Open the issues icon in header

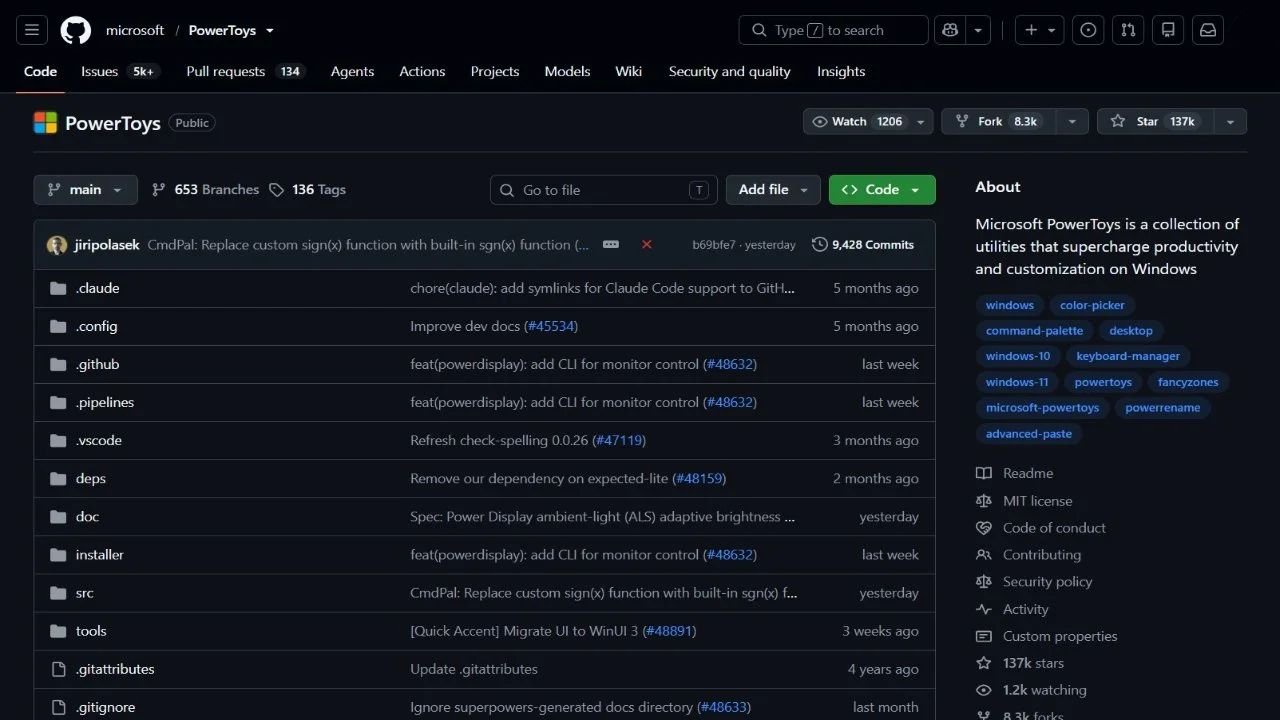point(1088,30)
